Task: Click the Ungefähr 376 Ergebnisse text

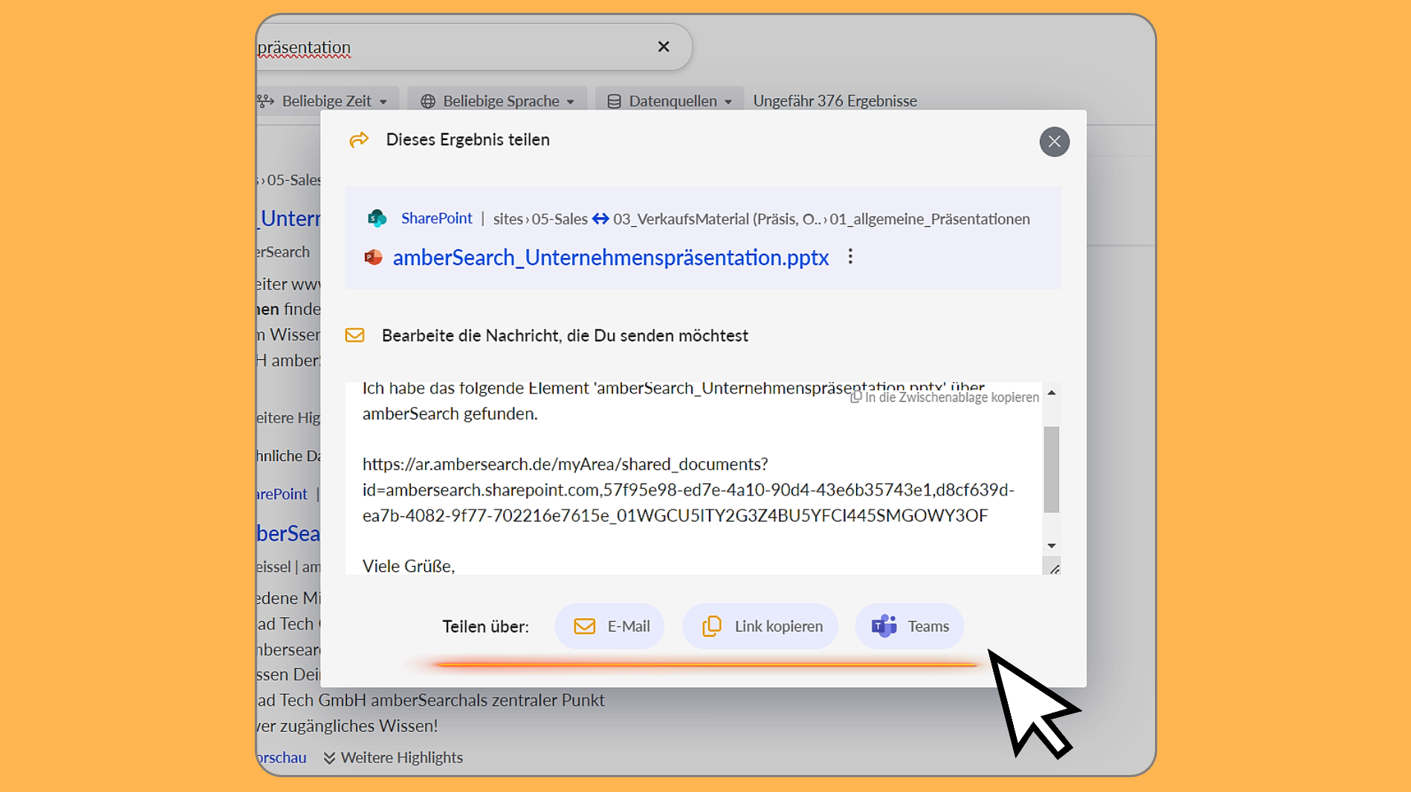Action: click(x=835, y=101)
